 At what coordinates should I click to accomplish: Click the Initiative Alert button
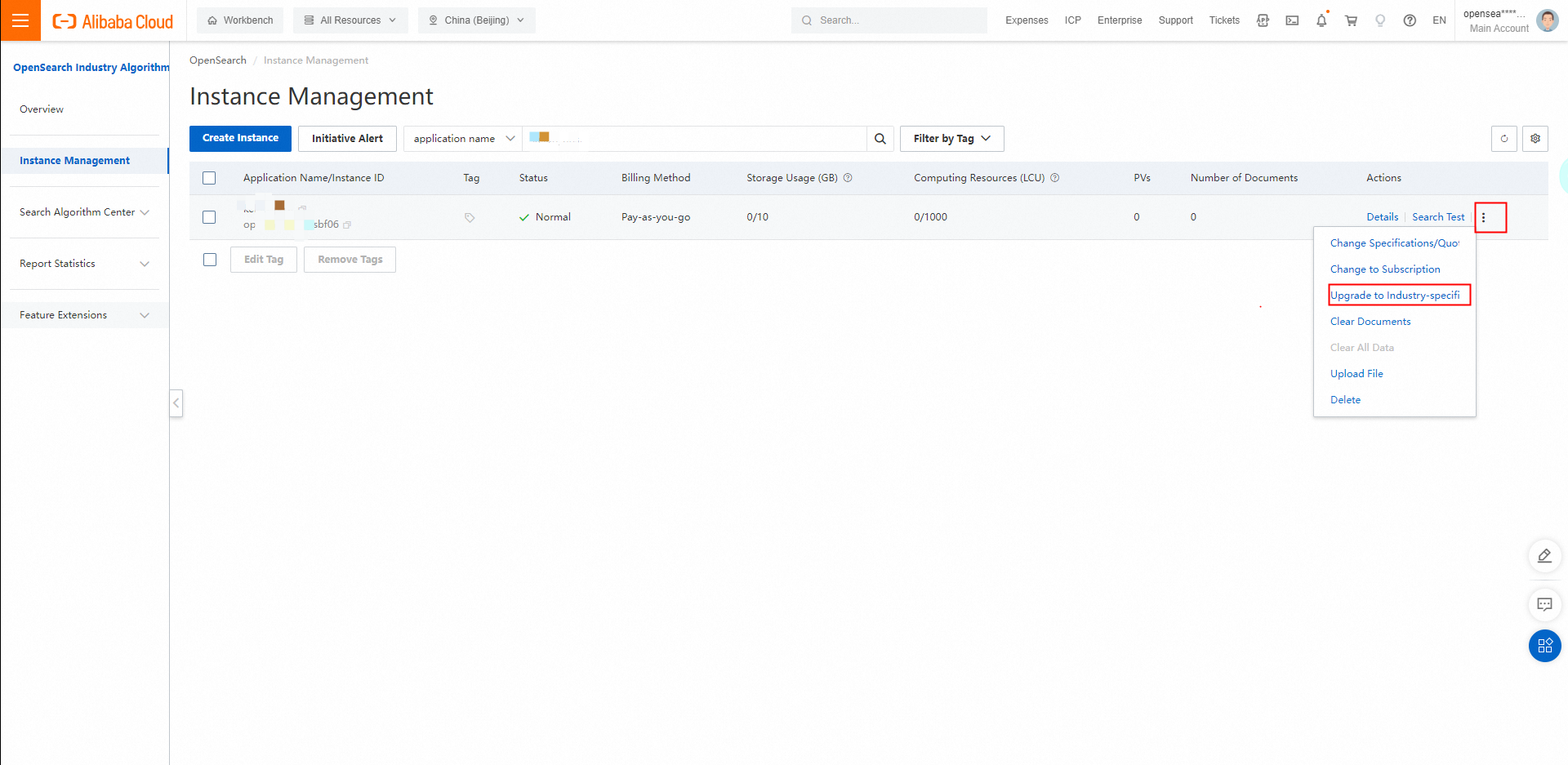click(x=347, y=139)
